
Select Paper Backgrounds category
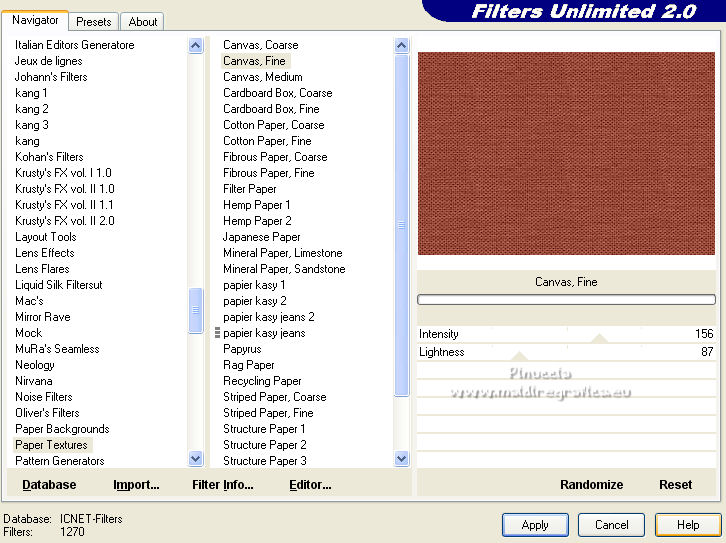coord(62,429)
